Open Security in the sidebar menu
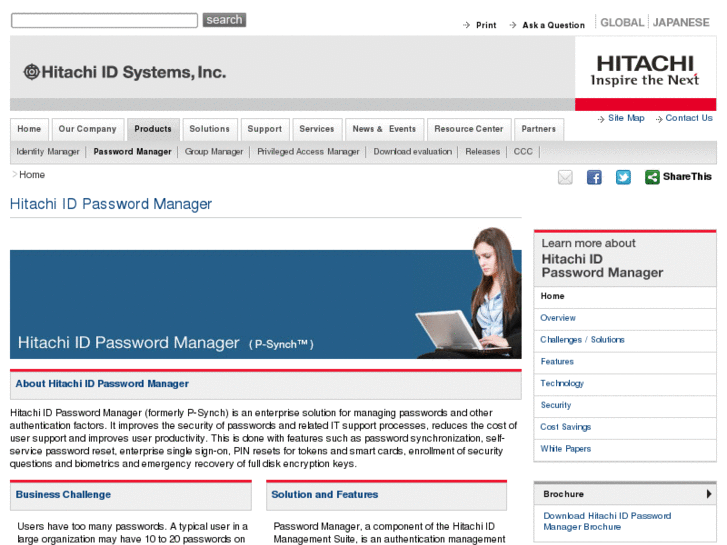 point(625,405)
